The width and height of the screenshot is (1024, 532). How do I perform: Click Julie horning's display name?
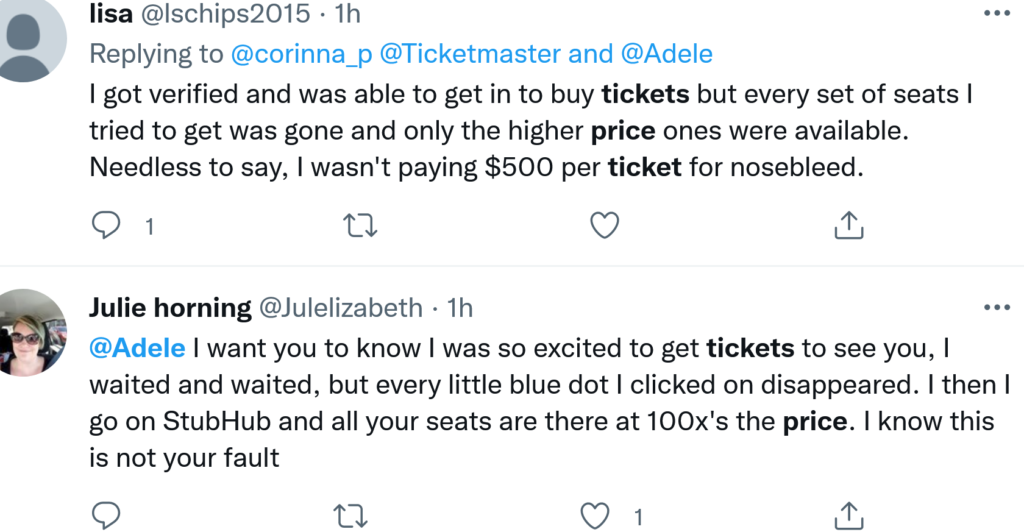pos(170,307)
